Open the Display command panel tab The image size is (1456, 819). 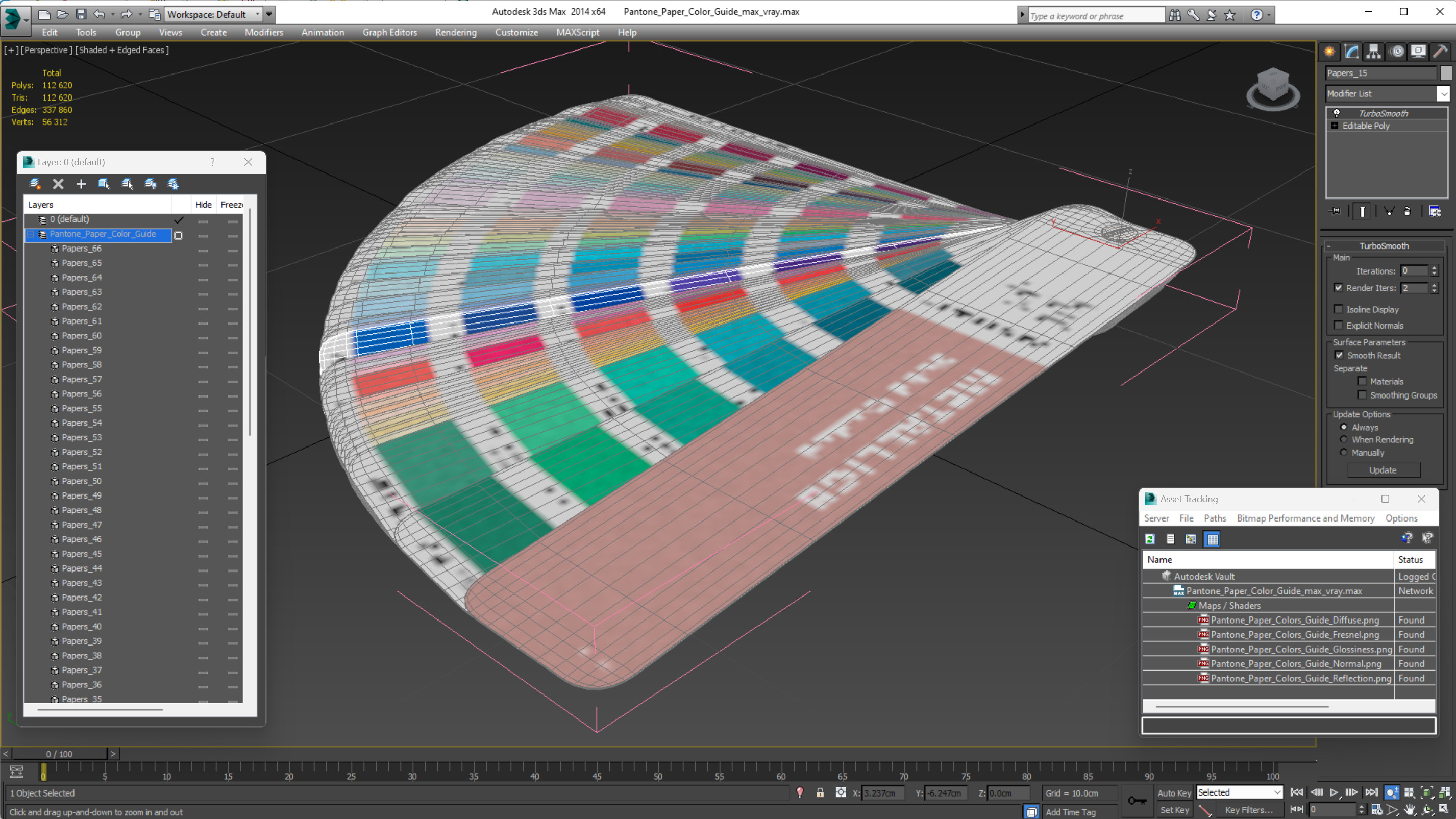(1418, 52)
